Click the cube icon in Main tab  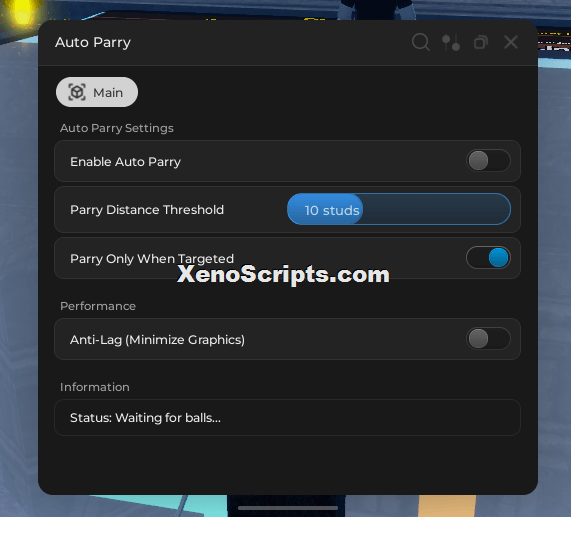tap(77, 92)
